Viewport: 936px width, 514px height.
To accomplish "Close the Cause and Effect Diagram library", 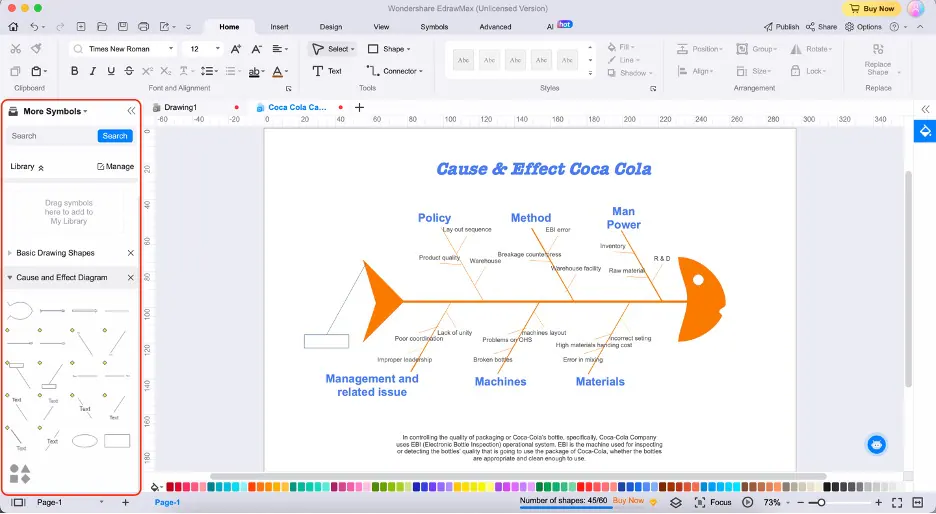I will click(x=131, y=278).
